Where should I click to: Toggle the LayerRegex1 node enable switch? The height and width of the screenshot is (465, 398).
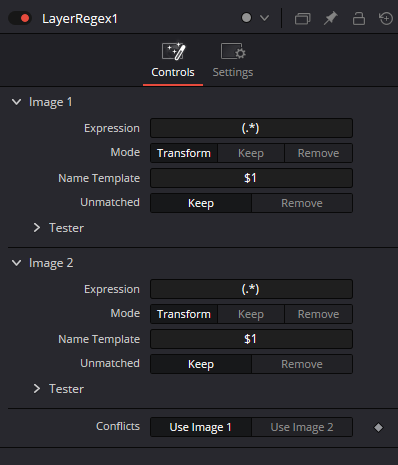(20, 18)
